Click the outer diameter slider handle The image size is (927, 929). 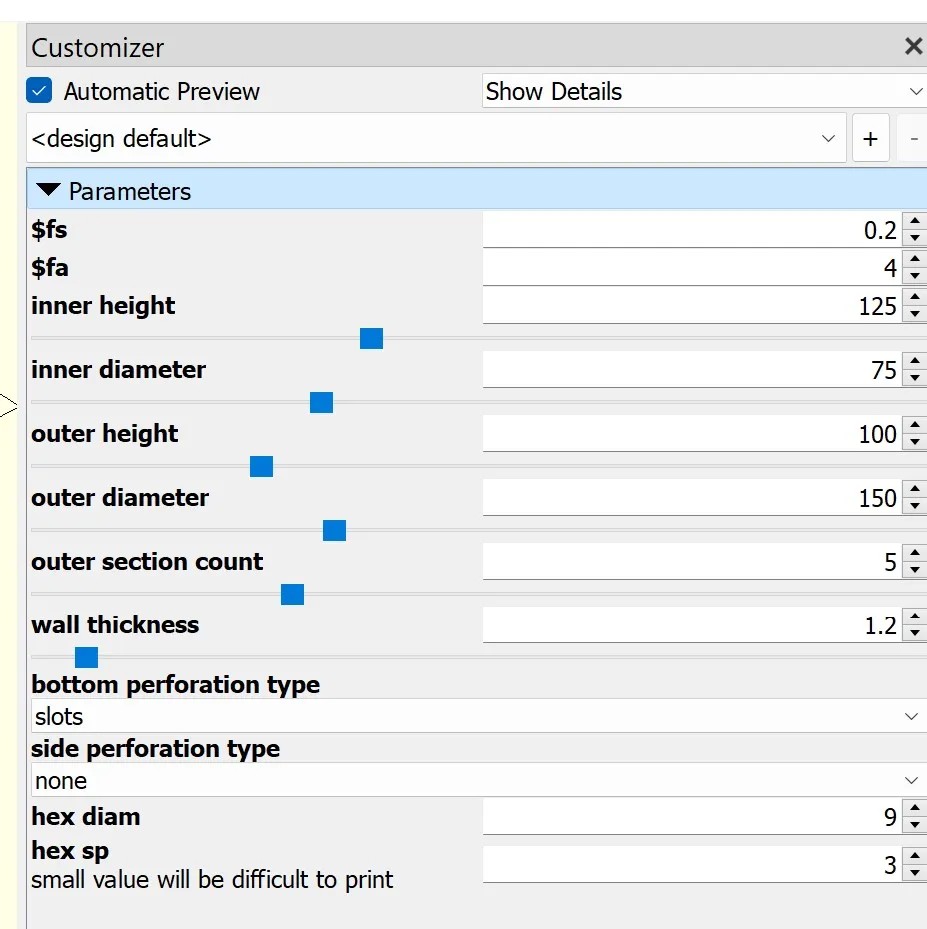[x=334, y=531]
